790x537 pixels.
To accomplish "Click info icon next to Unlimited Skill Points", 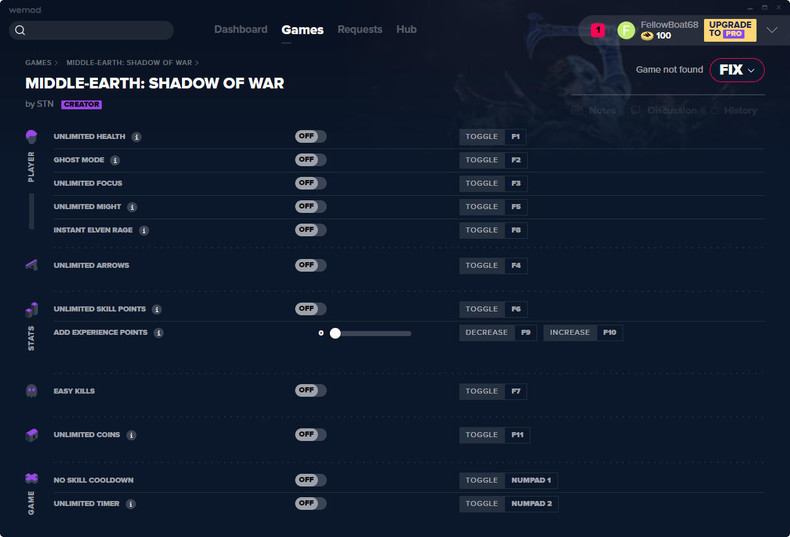I will pos(157,309).
